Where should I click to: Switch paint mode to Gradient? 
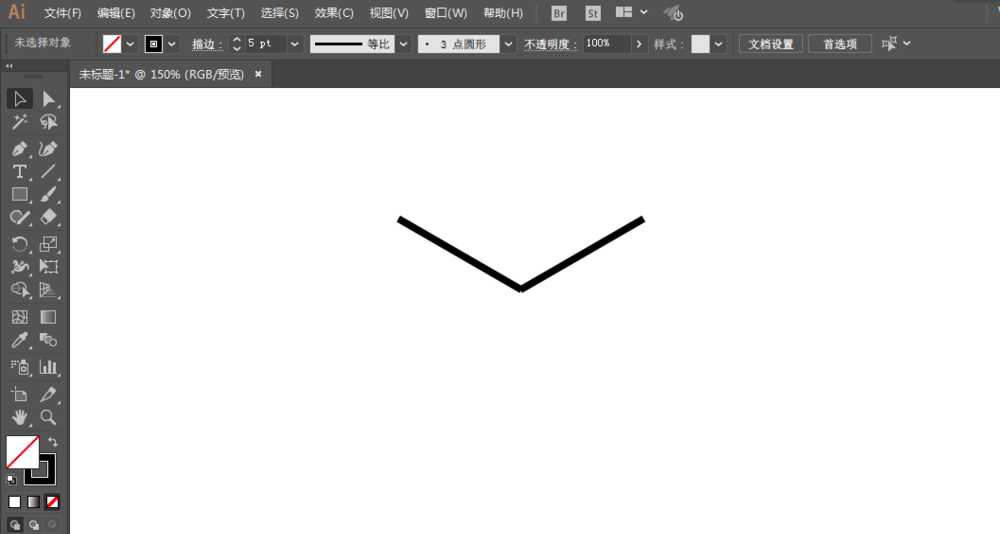tap(33, 502)
